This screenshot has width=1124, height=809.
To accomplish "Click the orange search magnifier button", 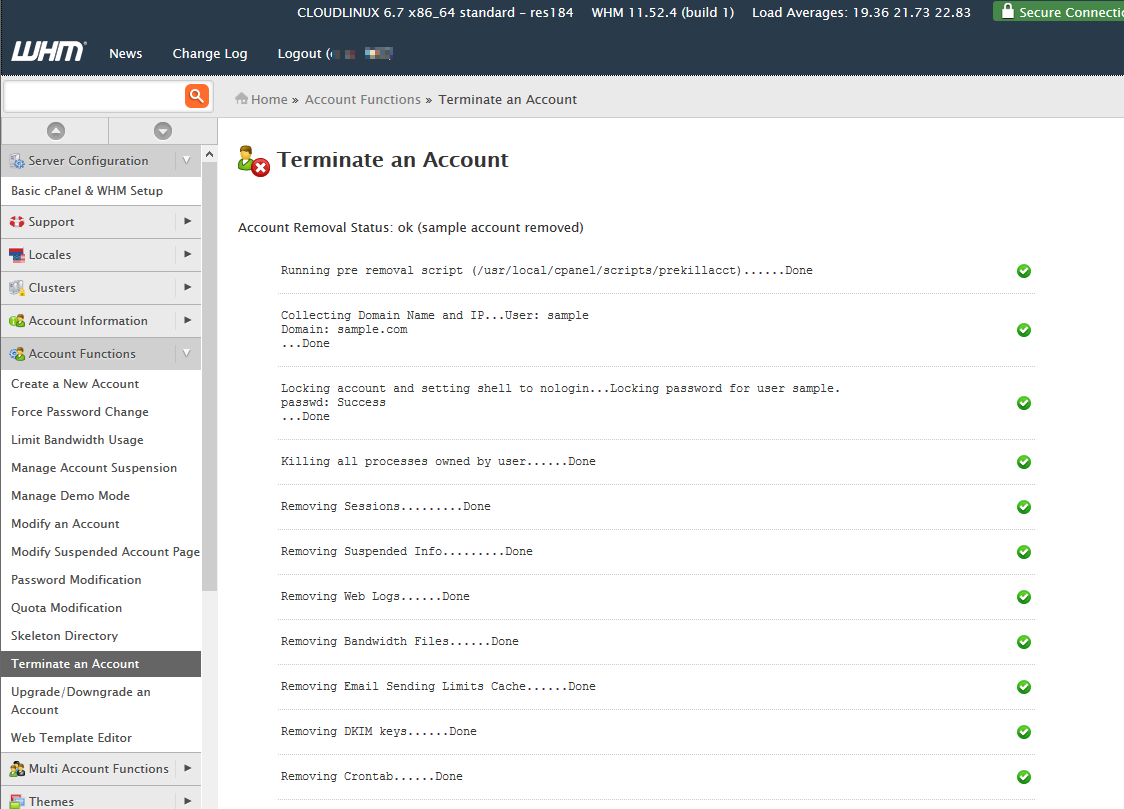I will (x=196, y=95).
